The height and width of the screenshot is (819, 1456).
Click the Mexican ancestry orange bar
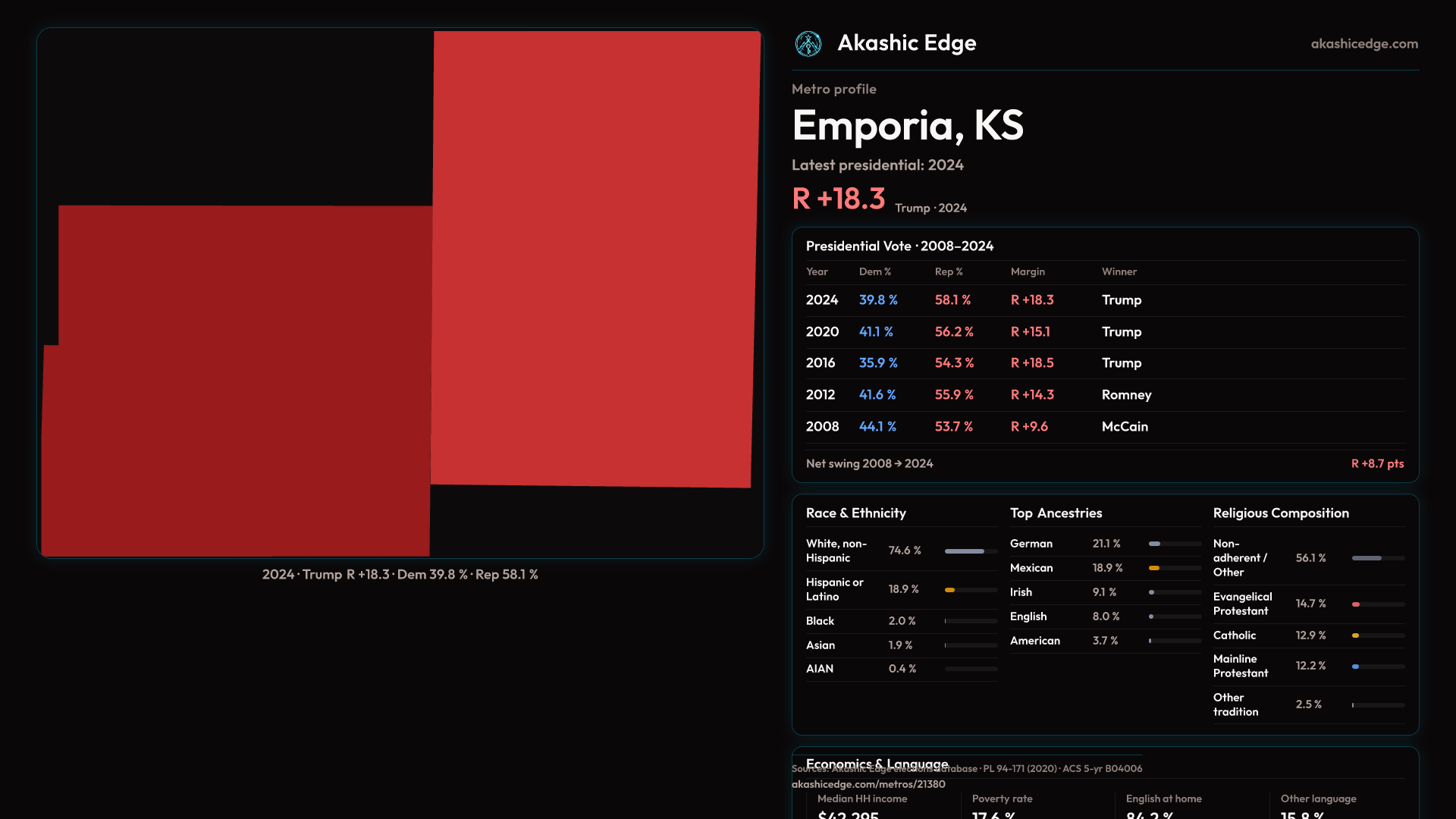point(1154,568)
